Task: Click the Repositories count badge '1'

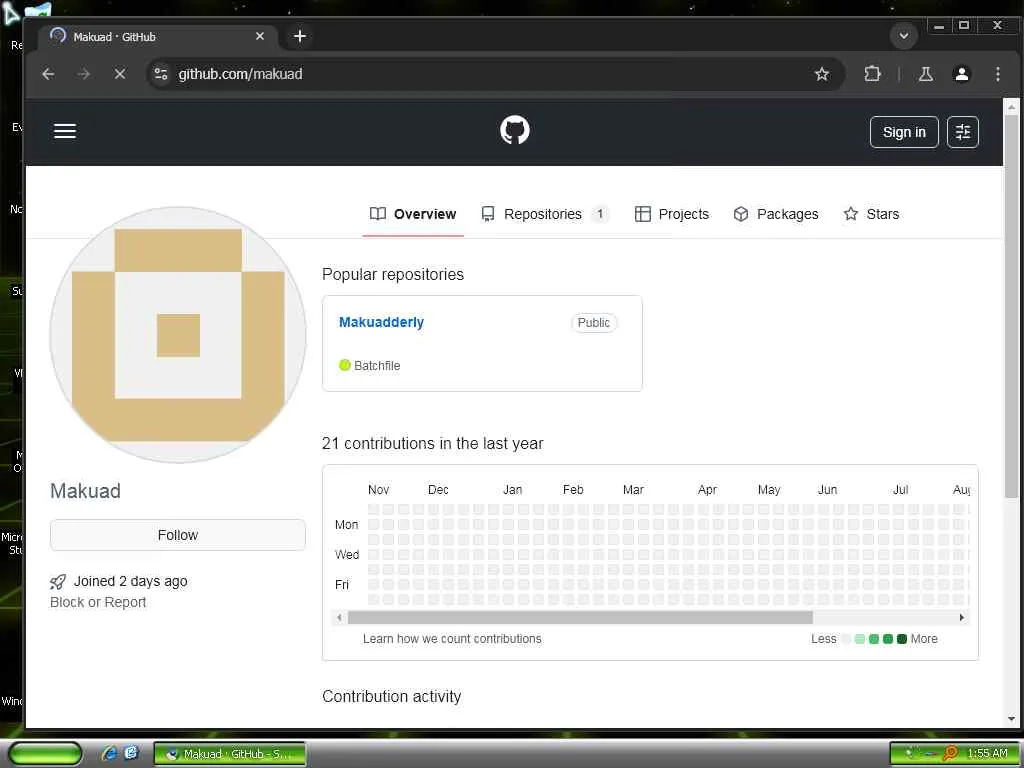Action: coord(600,214)
